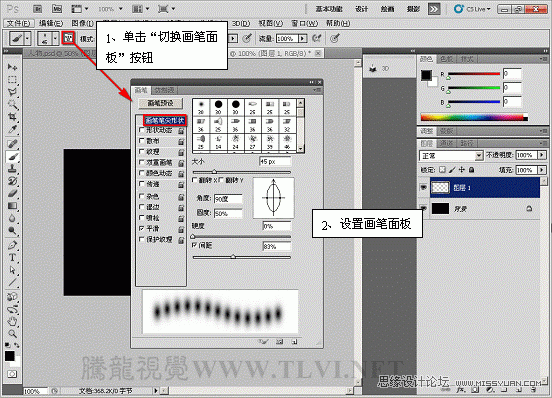Open the brush preset picker arrow
552x398 pixels.
tap(55, 38)
